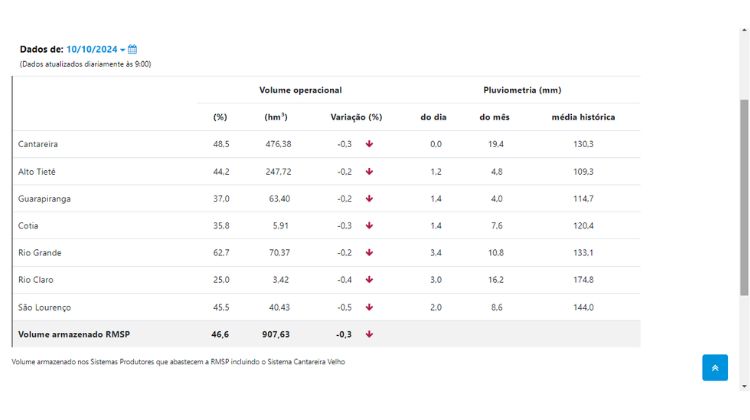Click the scroll-to-top button
The height and width of the screenshot is (420, 750).
click(715, 368)
